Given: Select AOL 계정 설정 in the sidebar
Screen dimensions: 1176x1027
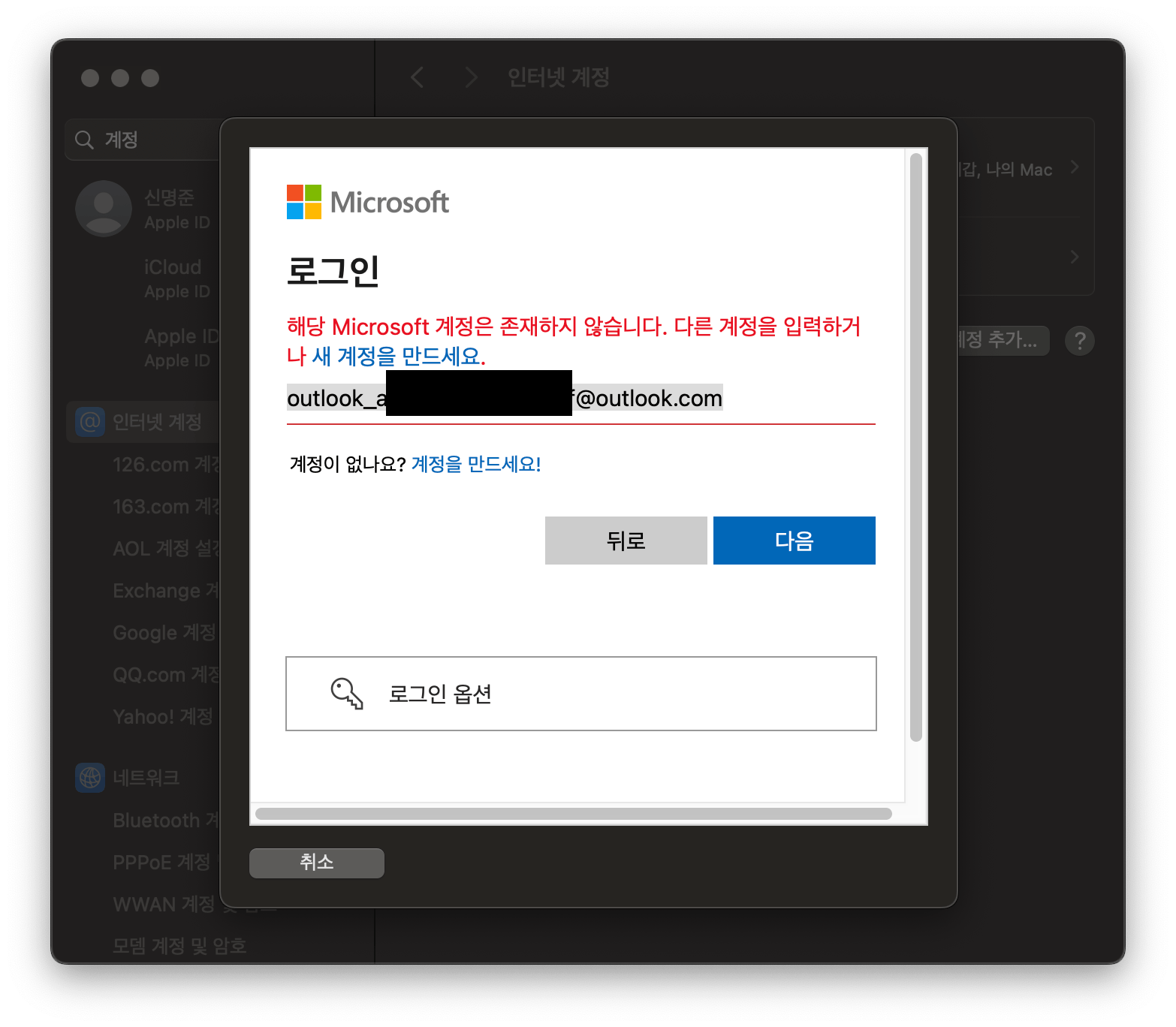Looking at the screenshot, I should (167, 549).
